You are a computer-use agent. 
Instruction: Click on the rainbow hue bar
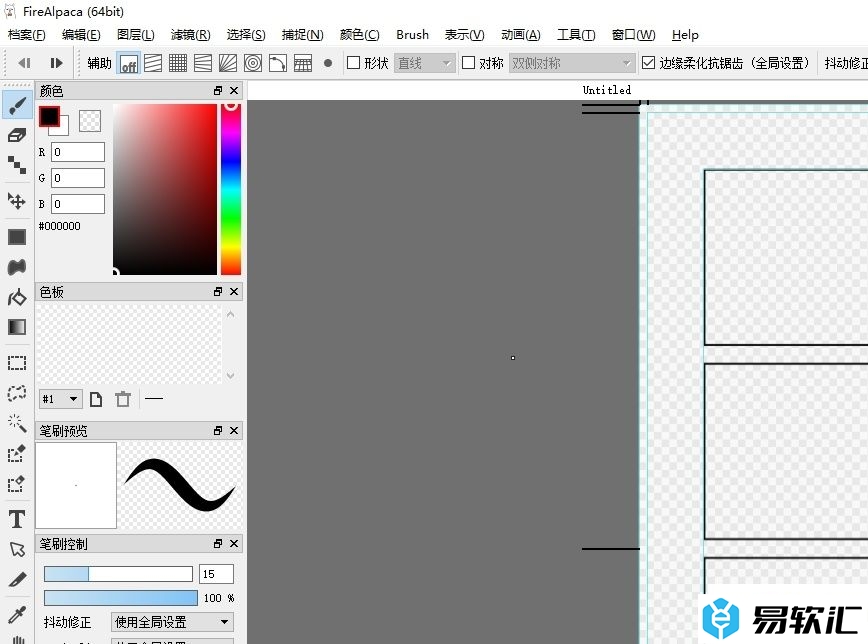pyautogui.click(x=231, y=189)
